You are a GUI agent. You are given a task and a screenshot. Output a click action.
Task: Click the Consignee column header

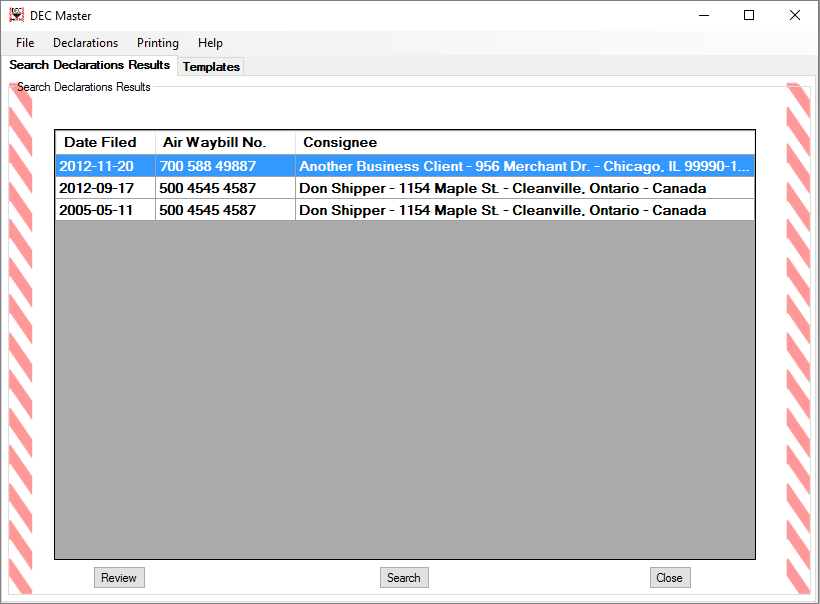[525, 142]
